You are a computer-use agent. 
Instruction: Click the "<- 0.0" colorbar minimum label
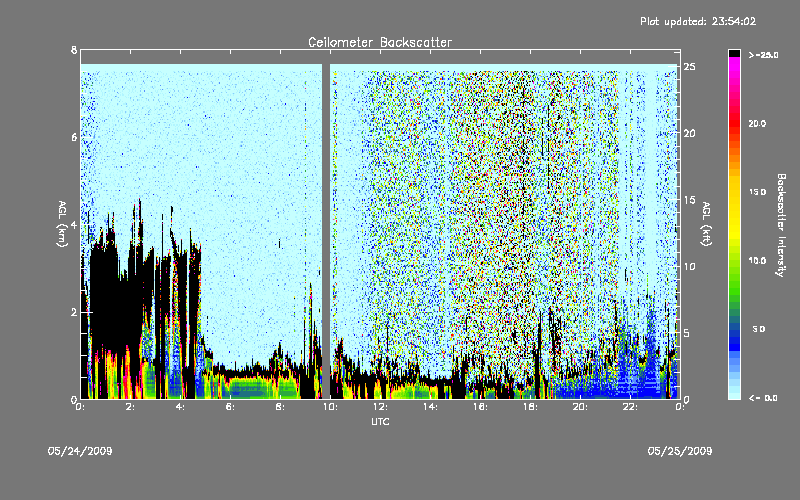pyautogui.click(x=763, y=398)
